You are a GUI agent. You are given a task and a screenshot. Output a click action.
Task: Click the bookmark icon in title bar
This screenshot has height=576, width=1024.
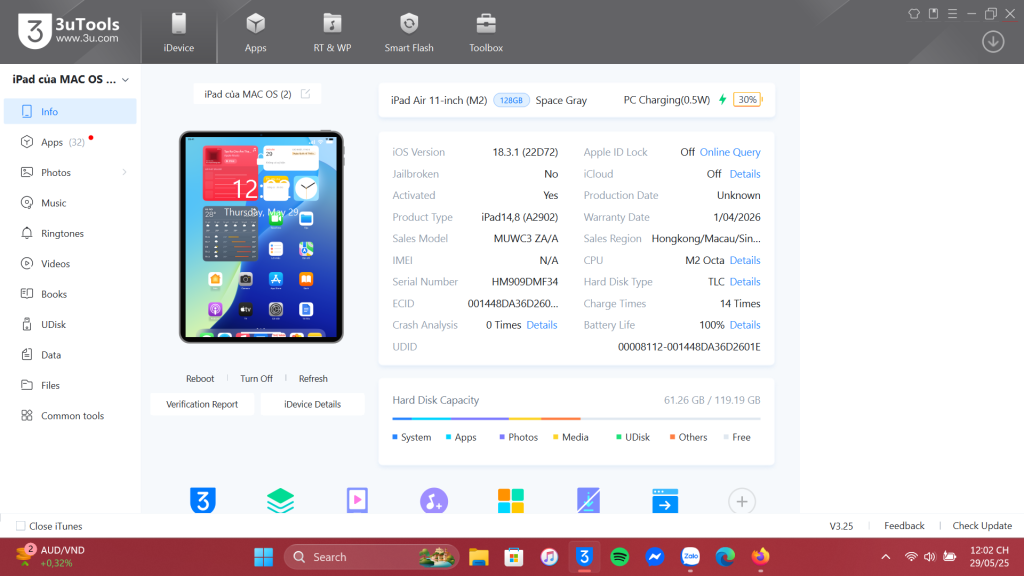point(933,14)
